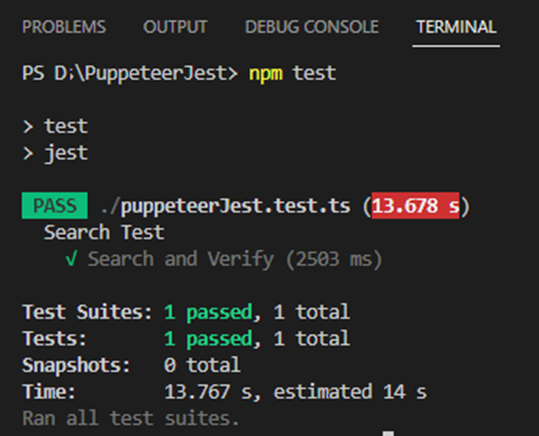
Task: Click the 'Ran all test suites.' line
Action: pyautogui.click(x=131, y=418)
